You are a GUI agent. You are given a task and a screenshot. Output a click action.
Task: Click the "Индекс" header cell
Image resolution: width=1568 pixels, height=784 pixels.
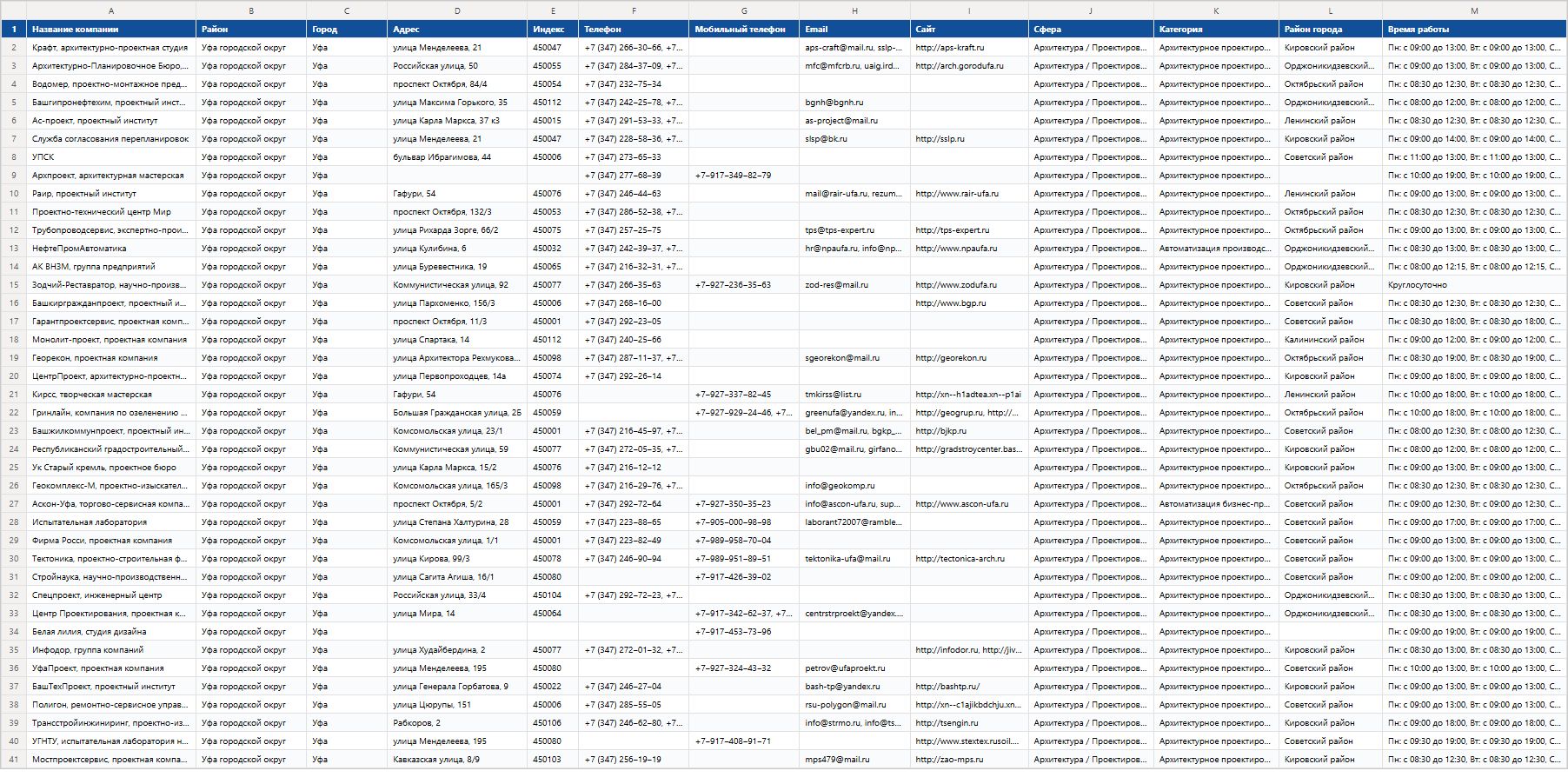click(x=553, y=29)
